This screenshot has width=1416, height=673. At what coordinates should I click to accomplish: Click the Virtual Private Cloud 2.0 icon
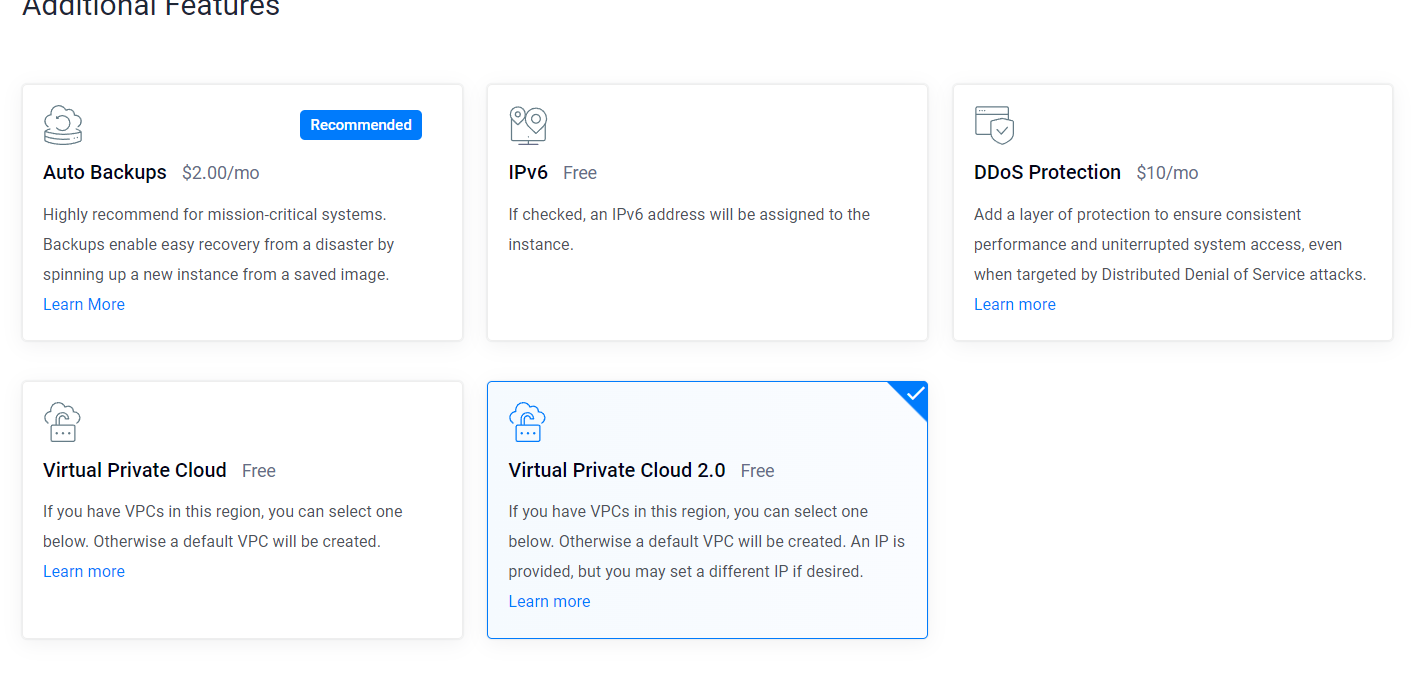pos(528,422)
